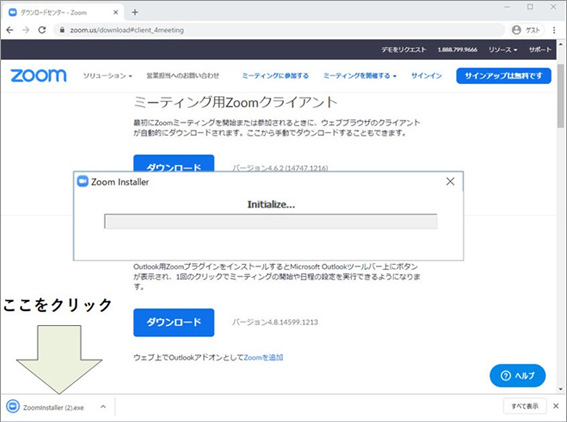
Task: Close the download bar with X
Action: 556,406
